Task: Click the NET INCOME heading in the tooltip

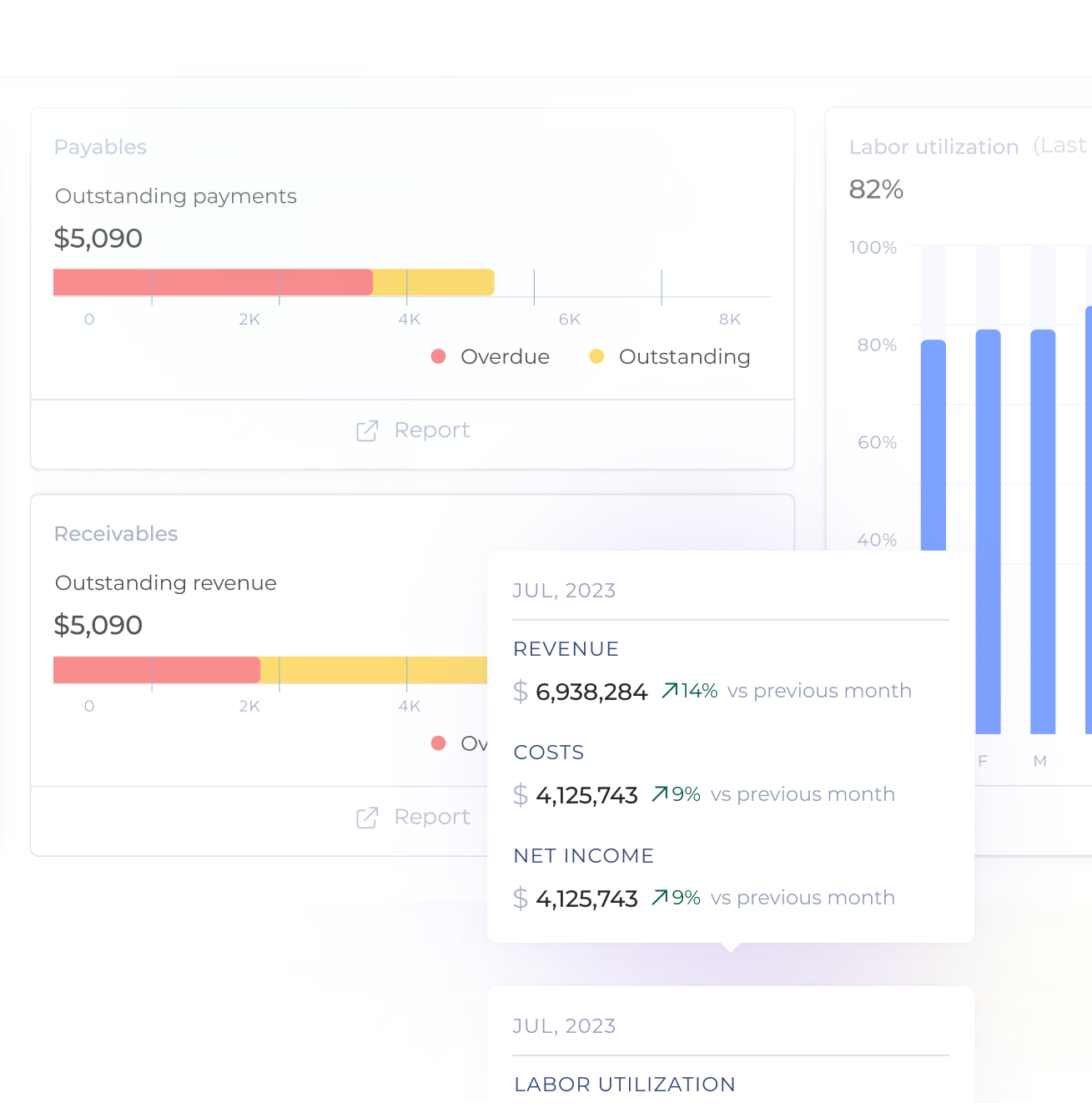Action: coord(583,856)
